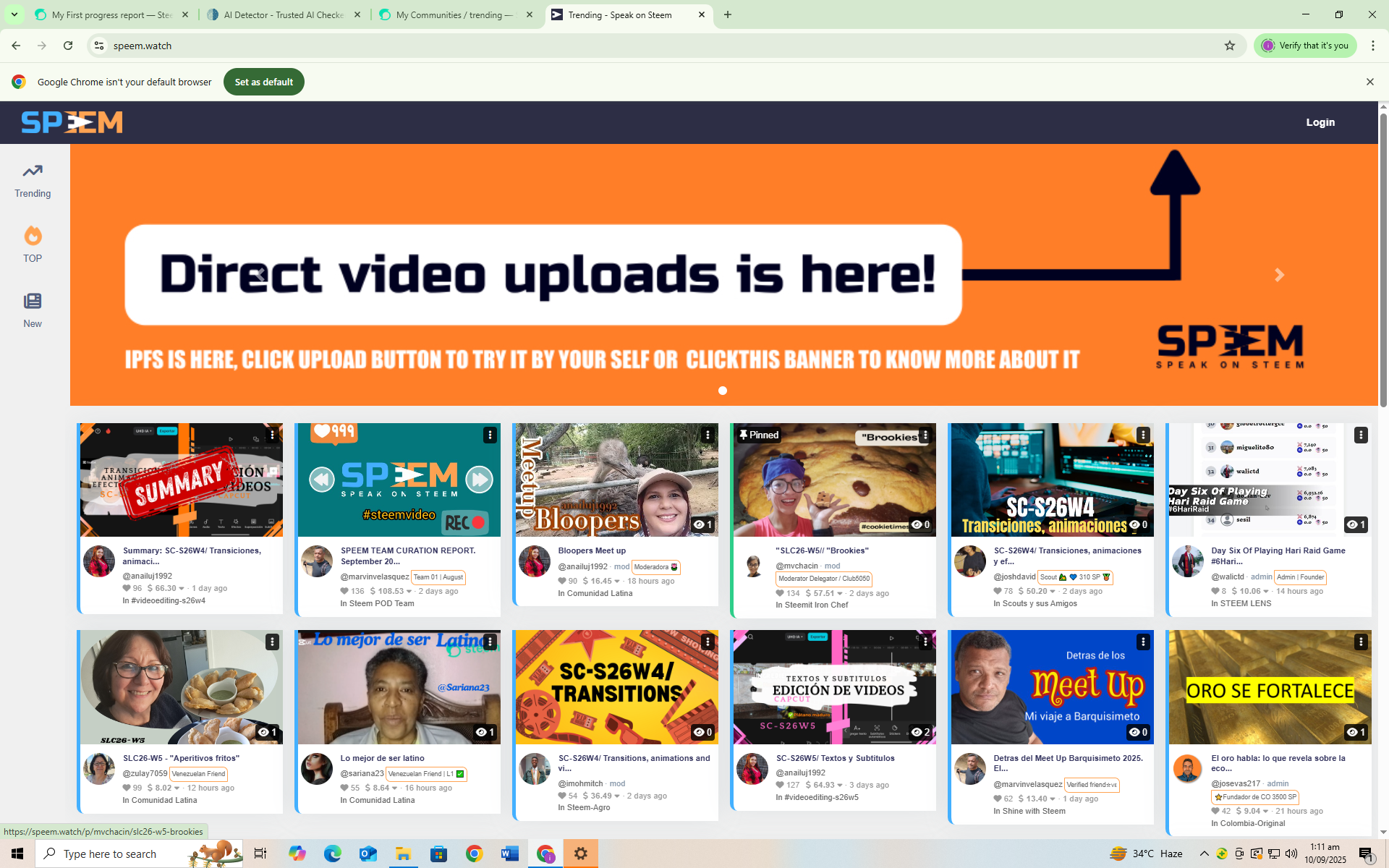Like the Bloopers Meet up post heart
Screen dimensions: 1389x868
click(562, 581)
